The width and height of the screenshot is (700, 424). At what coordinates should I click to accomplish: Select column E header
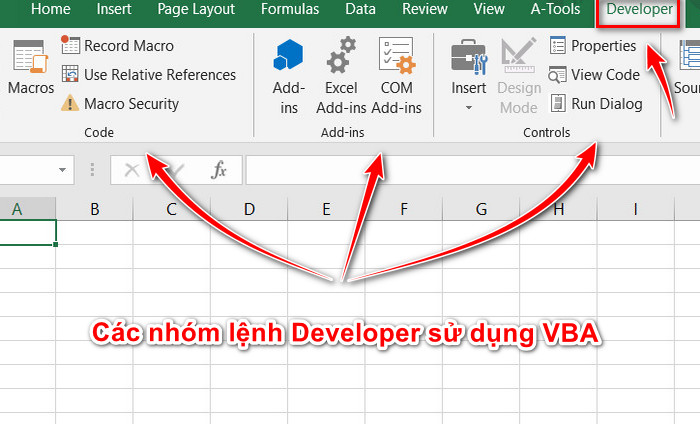click(326, 209)
